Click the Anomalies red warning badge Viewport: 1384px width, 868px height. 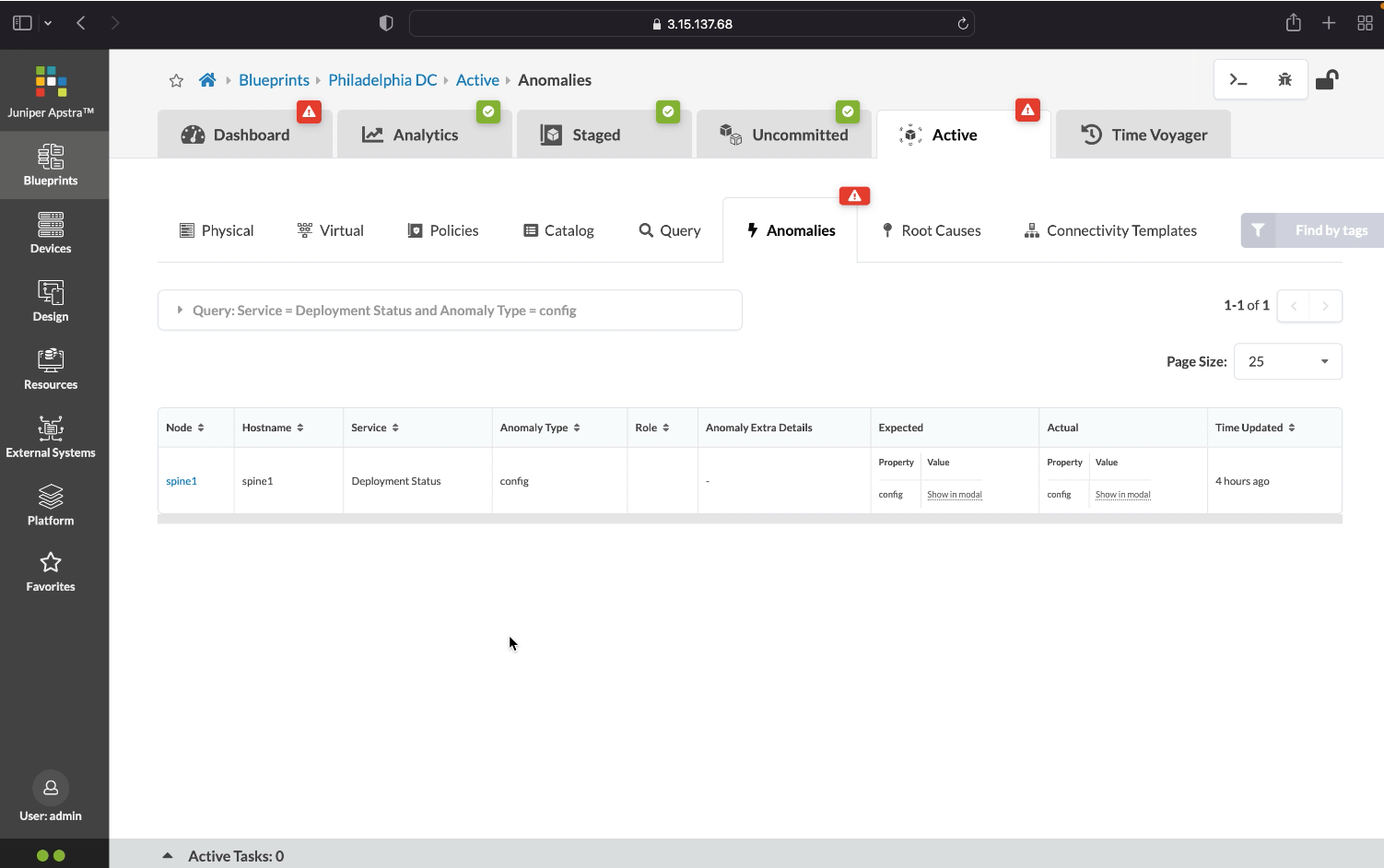pyautogui.click(x=854, y=195)
